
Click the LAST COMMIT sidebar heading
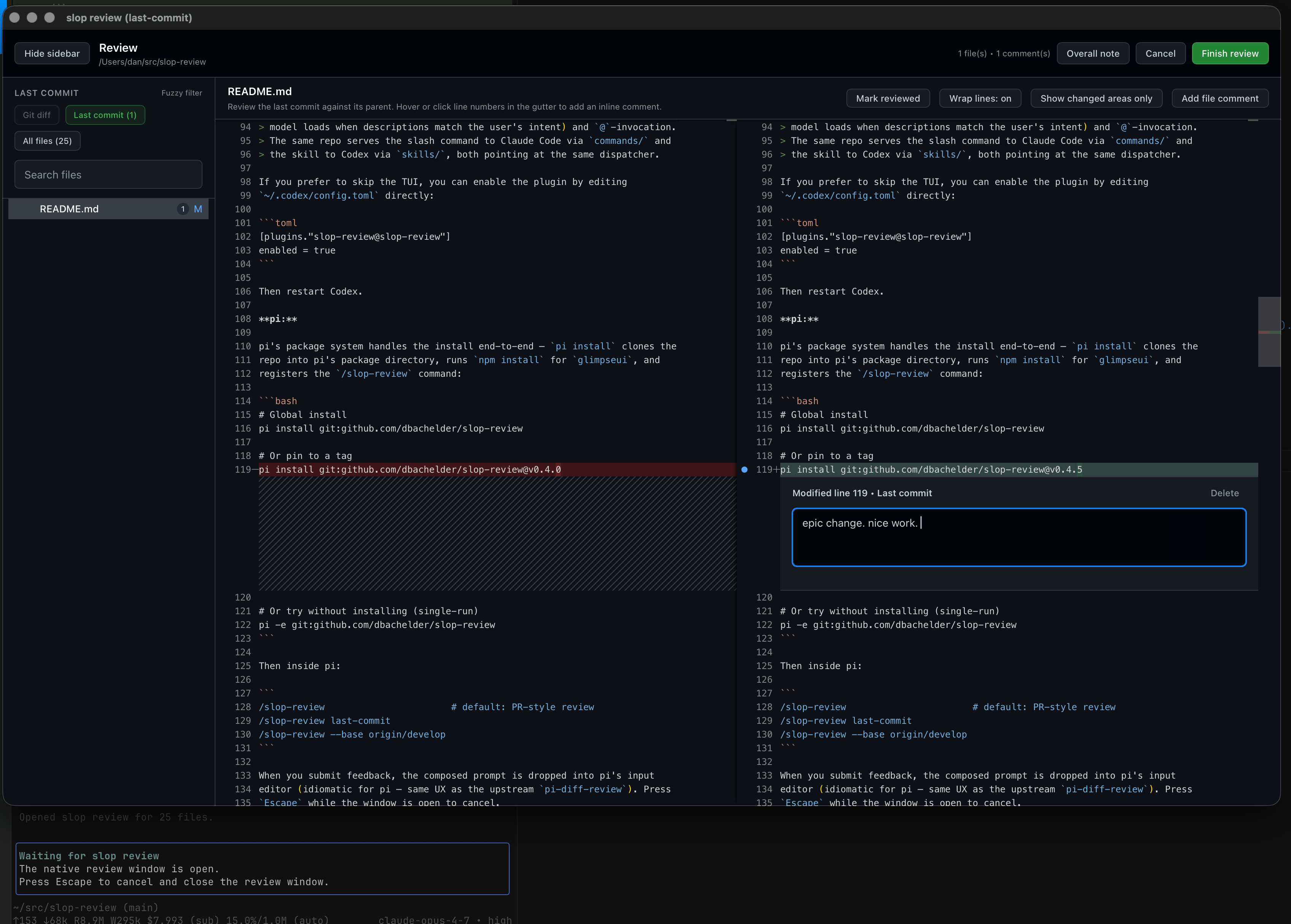coord(47,93)
